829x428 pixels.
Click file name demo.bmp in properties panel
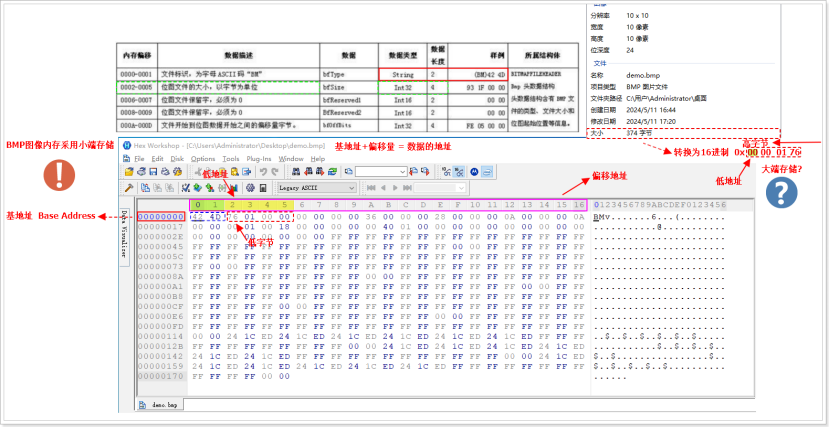pyautogui.click(x=643, y=75)
